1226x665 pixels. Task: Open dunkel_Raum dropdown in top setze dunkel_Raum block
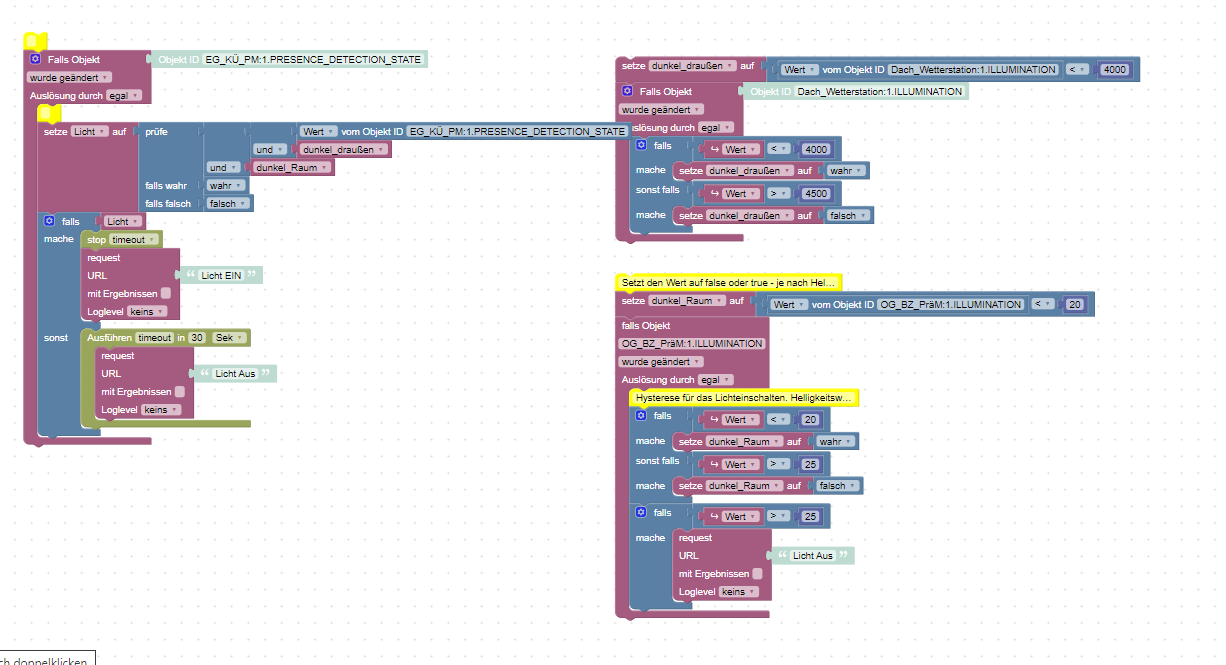coord(687,300)
